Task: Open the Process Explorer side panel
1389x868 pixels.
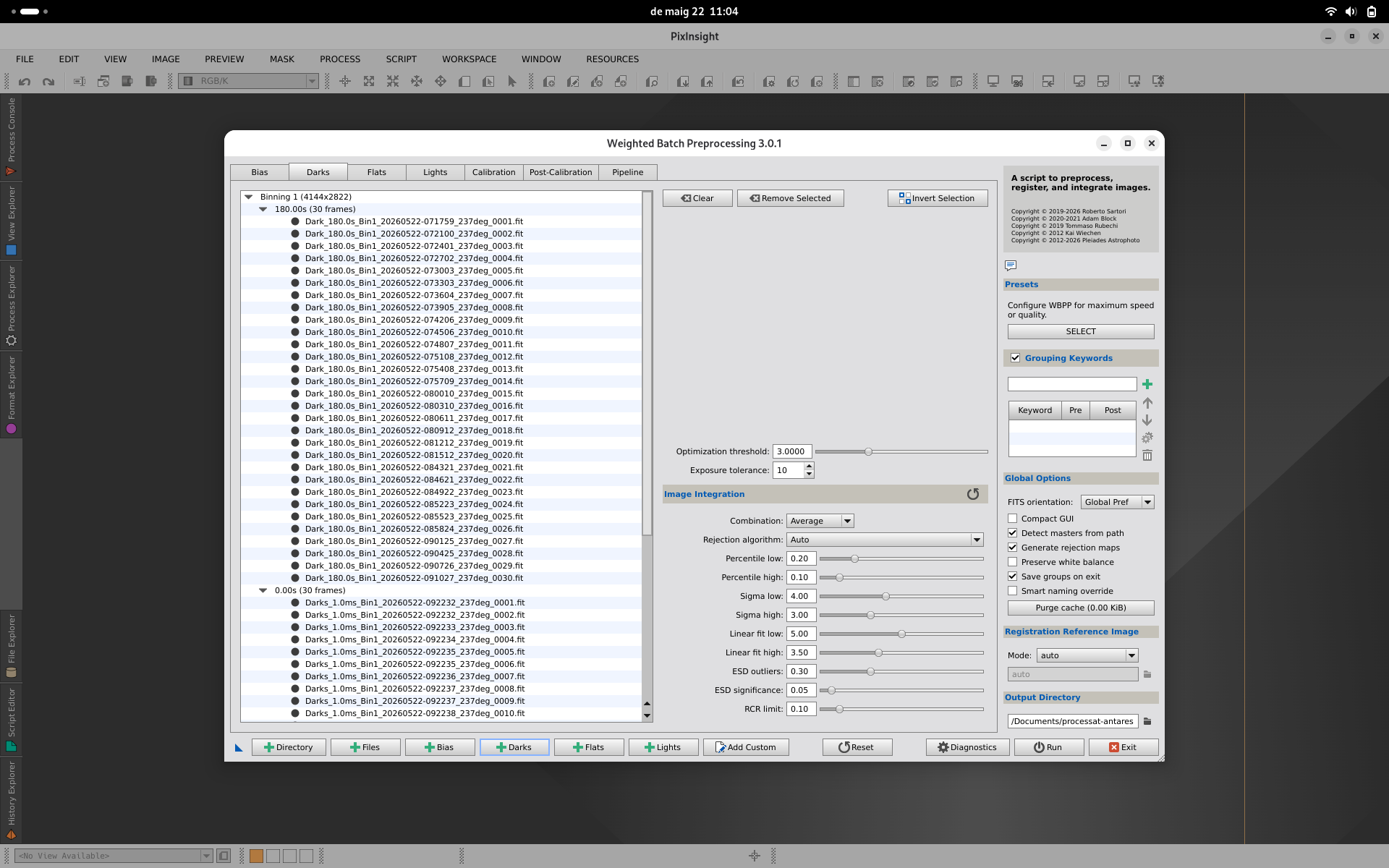Action: tap(11, 305)
